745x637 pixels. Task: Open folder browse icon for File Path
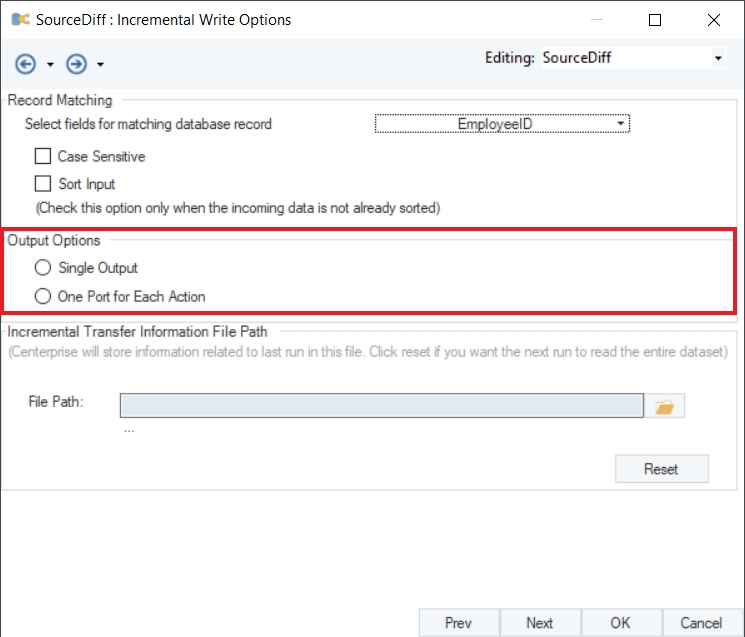[x=664, y=406]
